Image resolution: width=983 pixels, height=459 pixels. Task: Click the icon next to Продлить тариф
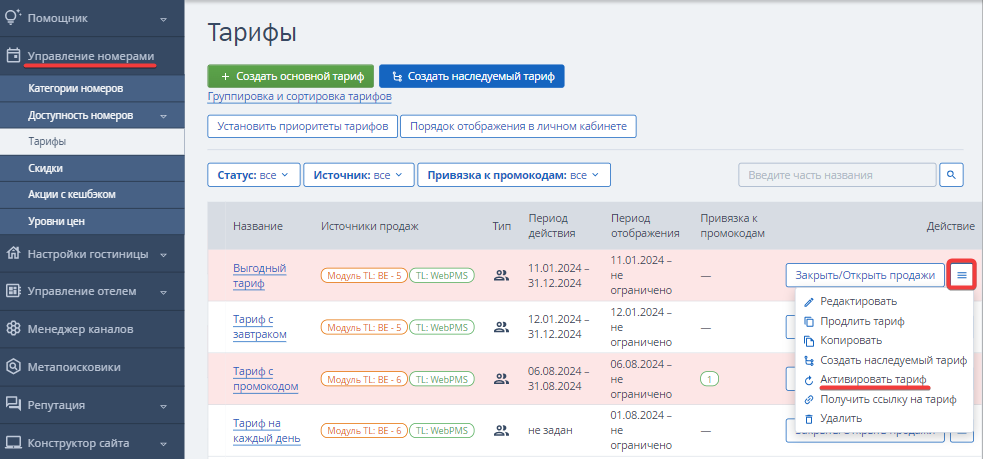pyautogui.click(x=809, y=322)
